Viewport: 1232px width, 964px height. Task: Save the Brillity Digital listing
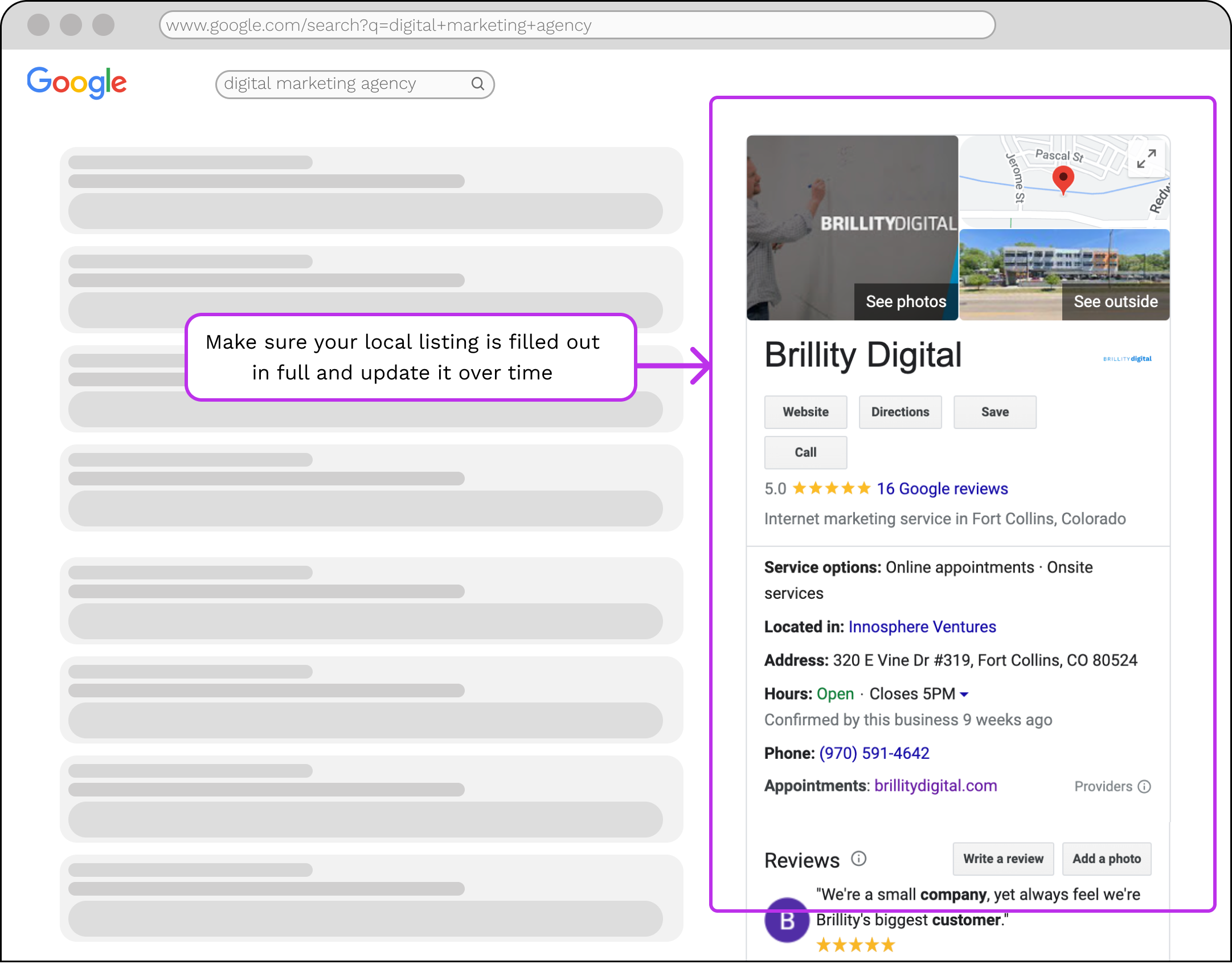pos(994,412)
